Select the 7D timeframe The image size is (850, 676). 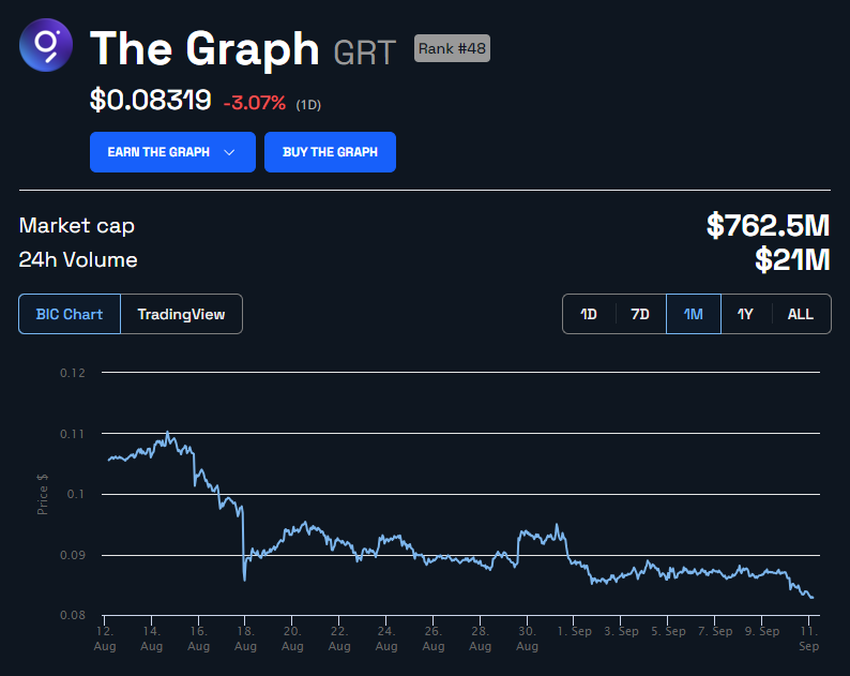(640, 313)
